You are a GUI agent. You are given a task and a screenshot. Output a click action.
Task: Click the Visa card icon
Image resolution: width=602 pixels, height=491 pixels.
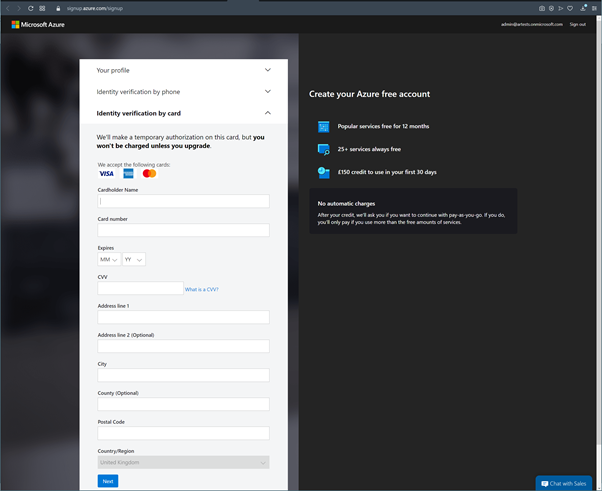coord(106,173)
